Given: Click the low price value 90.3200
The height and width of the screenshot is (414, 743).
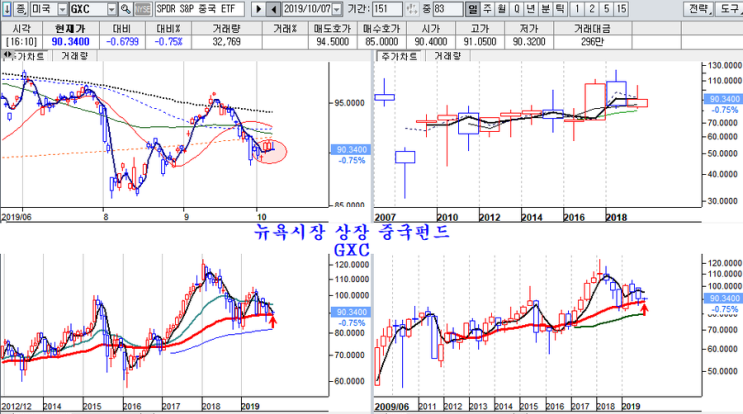Looking at the screenshot, I should tap(529, 42).
